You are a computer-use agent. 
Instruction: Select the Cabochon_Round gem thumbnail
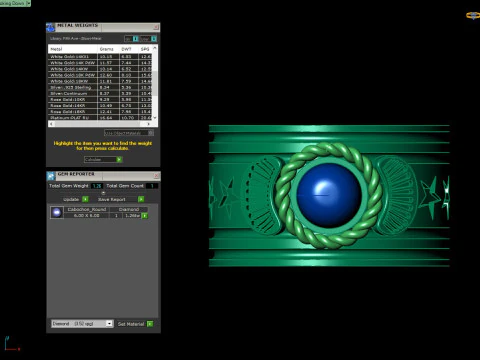pyautogui.click(x=57, y=212)
